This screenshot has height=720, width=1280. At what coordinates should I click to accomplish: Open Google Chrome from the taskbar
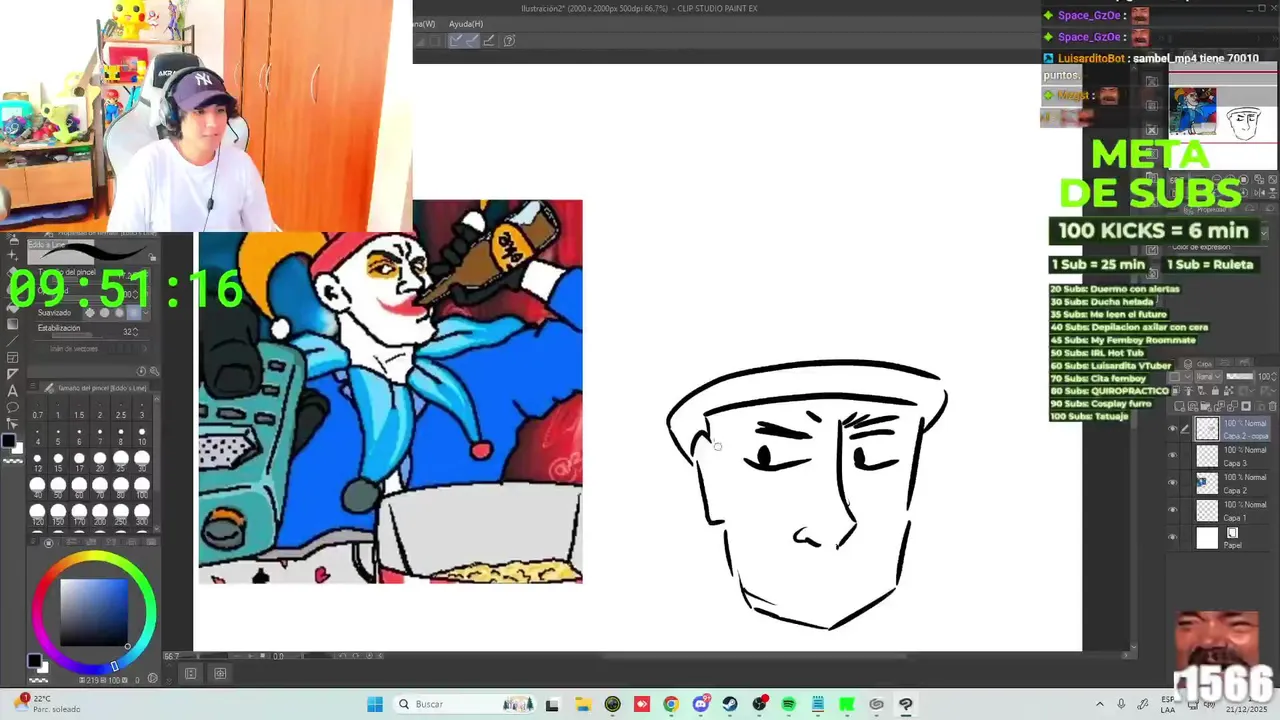(671, 704)
